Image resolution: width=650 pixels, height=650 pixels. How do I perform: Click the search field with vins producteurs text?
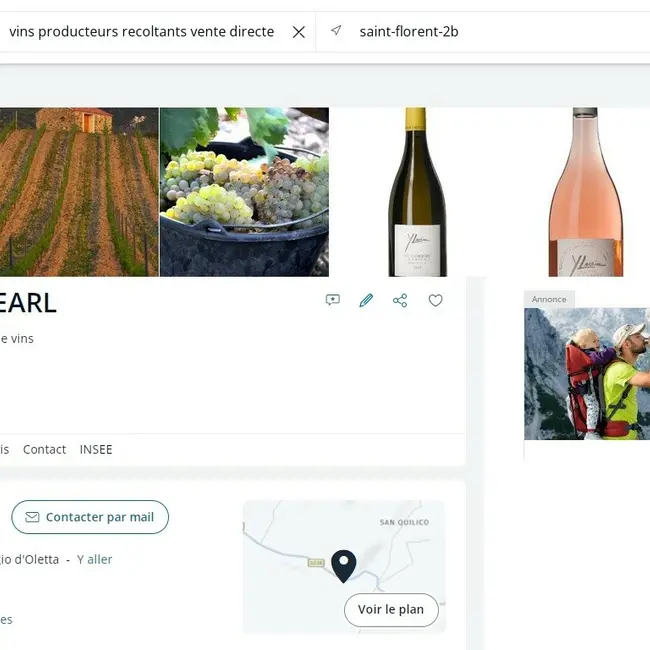141,32
